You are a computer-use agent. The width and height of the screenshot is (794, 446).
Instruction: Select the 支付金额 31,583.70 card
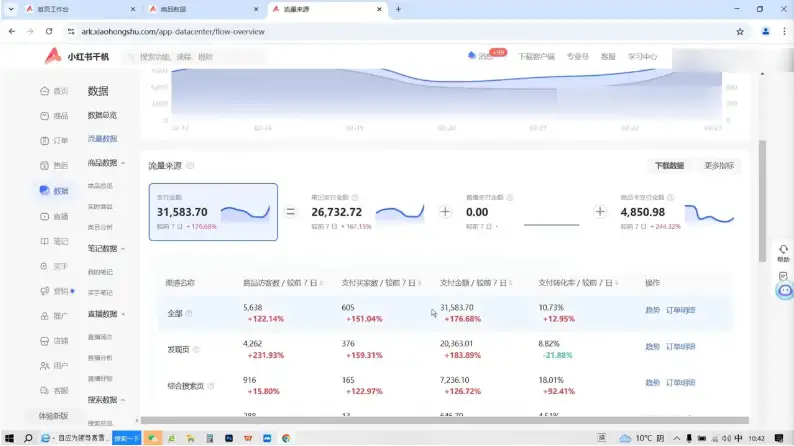coord(213,212)
